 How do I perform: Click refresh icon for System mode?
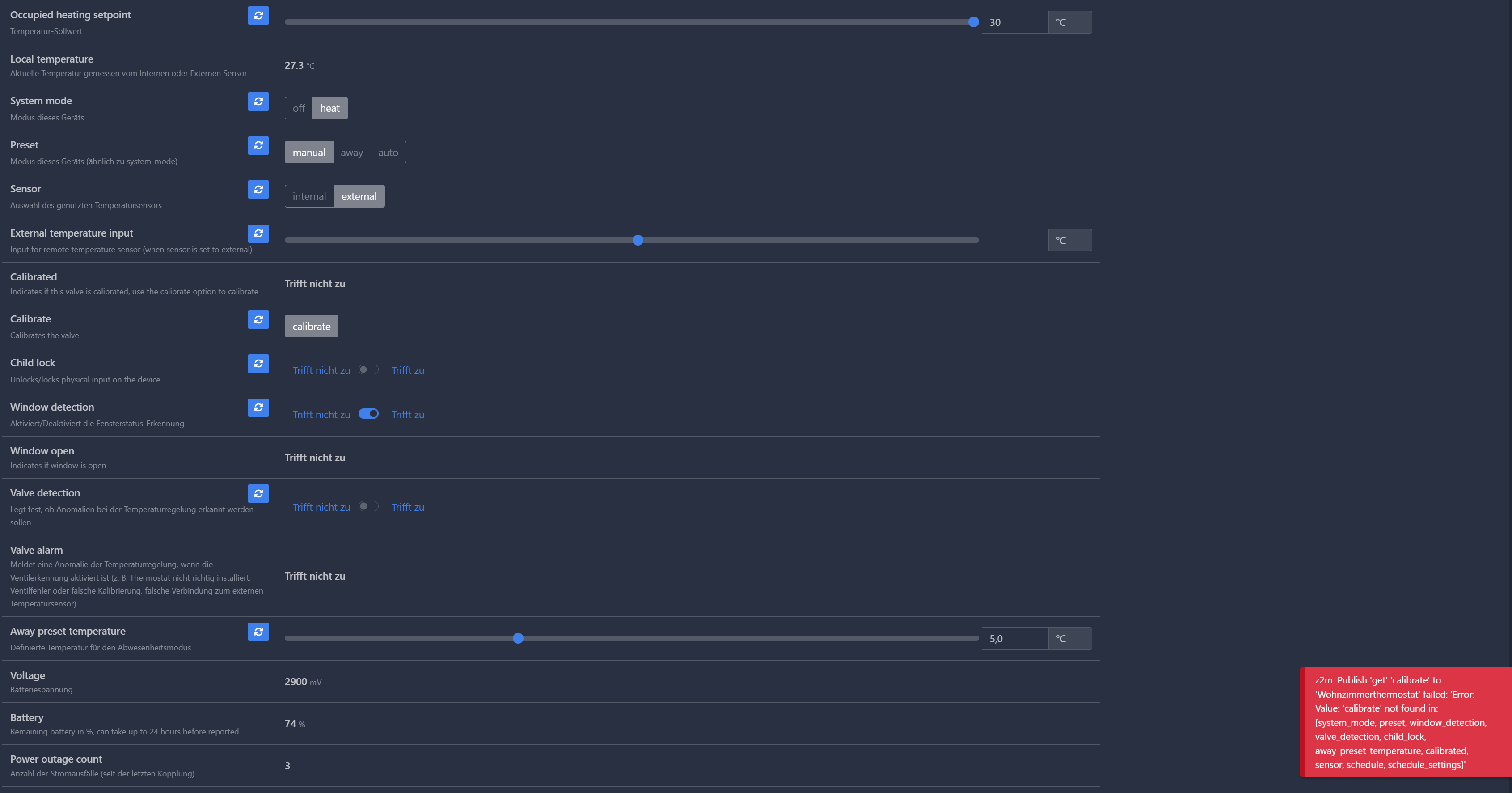click(x=258, y=101)
